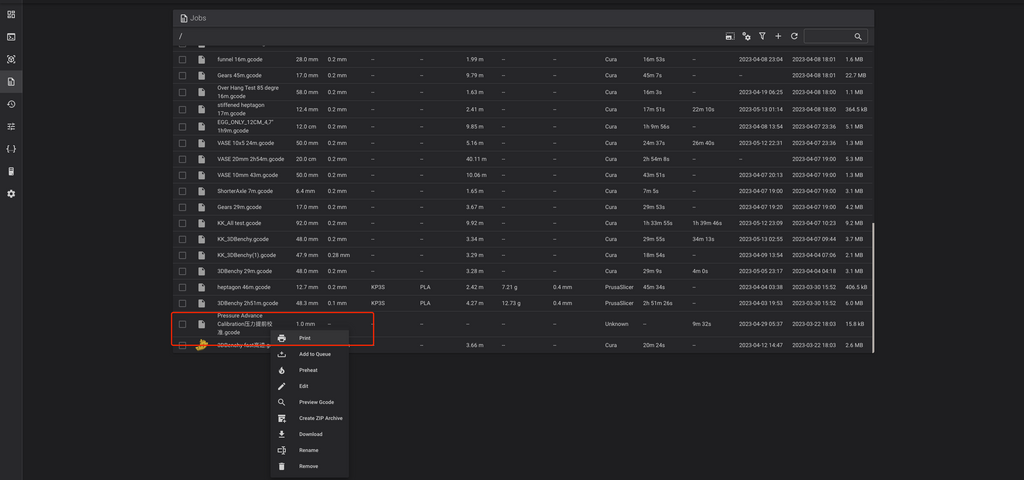Click file icon of VASE 10x5 24m.gcode
This screenshot has height=480, width=1024.
(202, 143)
